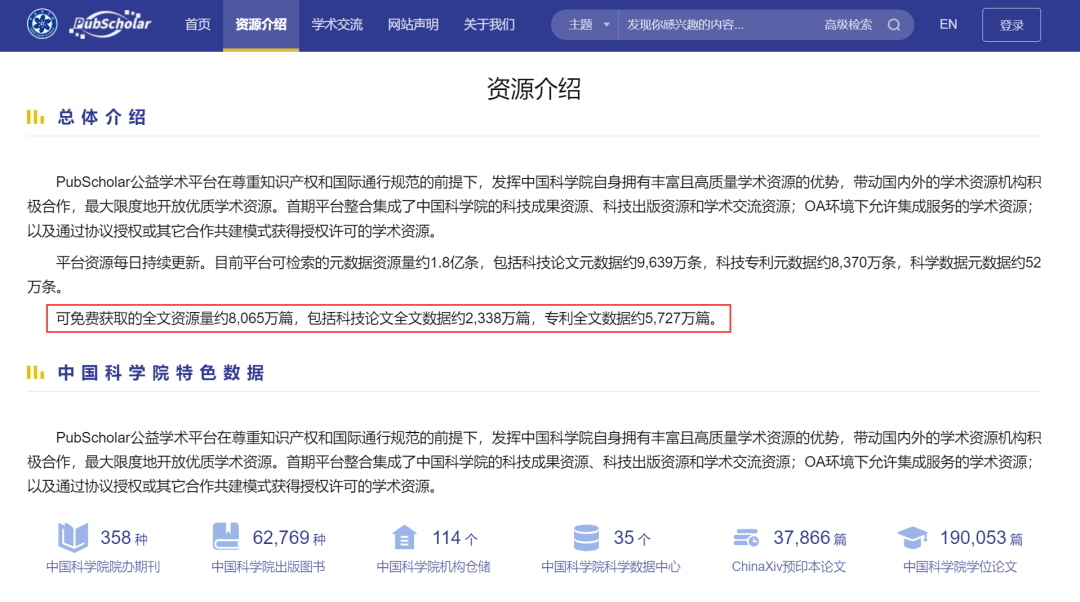Click the institution building icon beside 114

click(404, 537)
